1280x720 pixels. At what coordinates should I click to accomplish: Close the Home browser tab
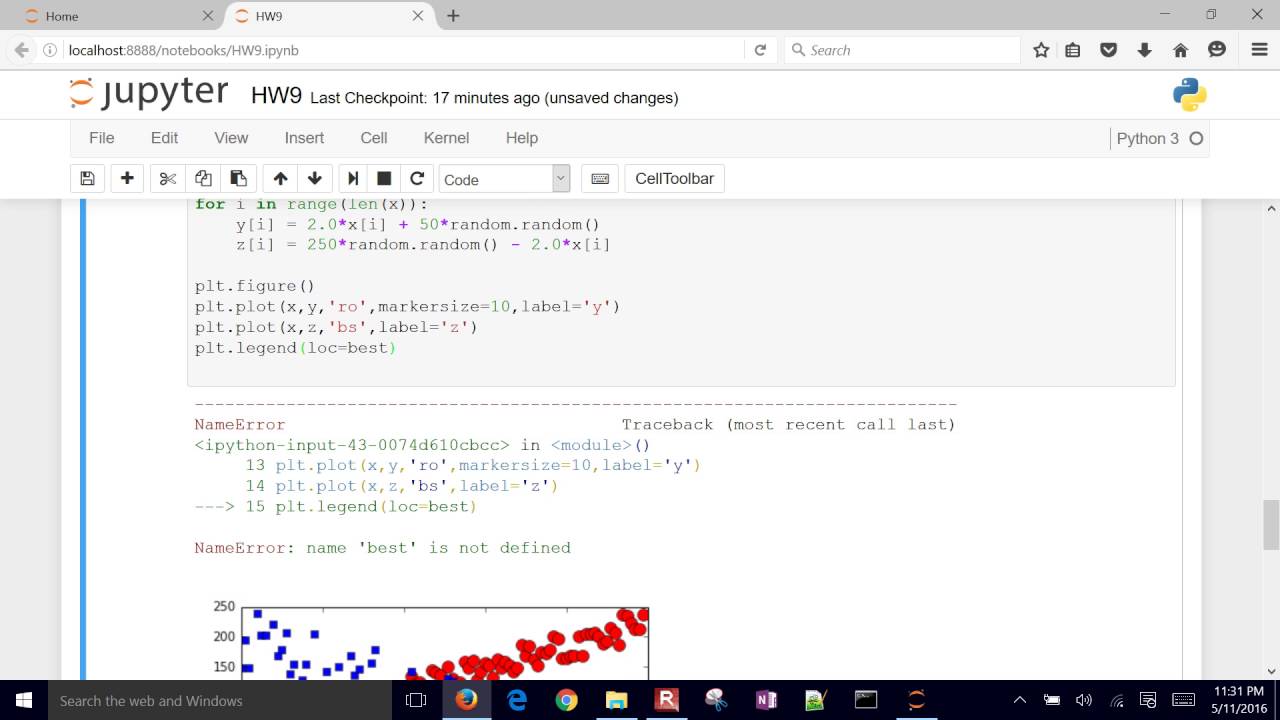[x=208, y=16]
